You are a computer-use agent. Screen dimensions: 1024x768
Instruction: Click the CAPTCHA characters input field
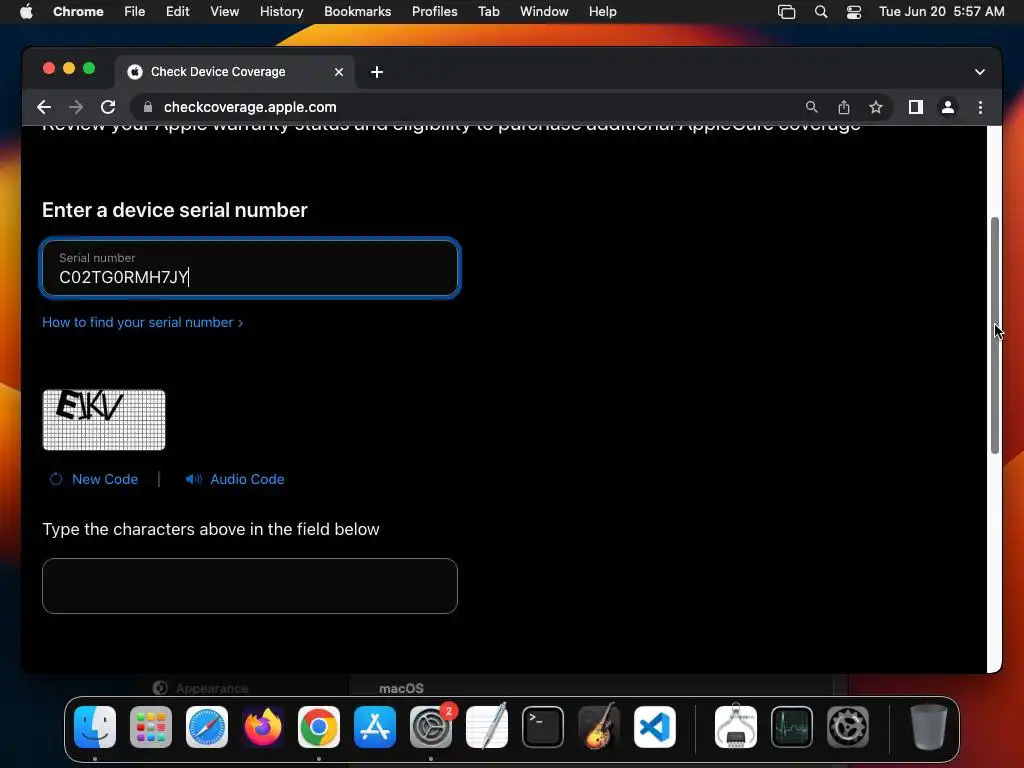point(250,586)
